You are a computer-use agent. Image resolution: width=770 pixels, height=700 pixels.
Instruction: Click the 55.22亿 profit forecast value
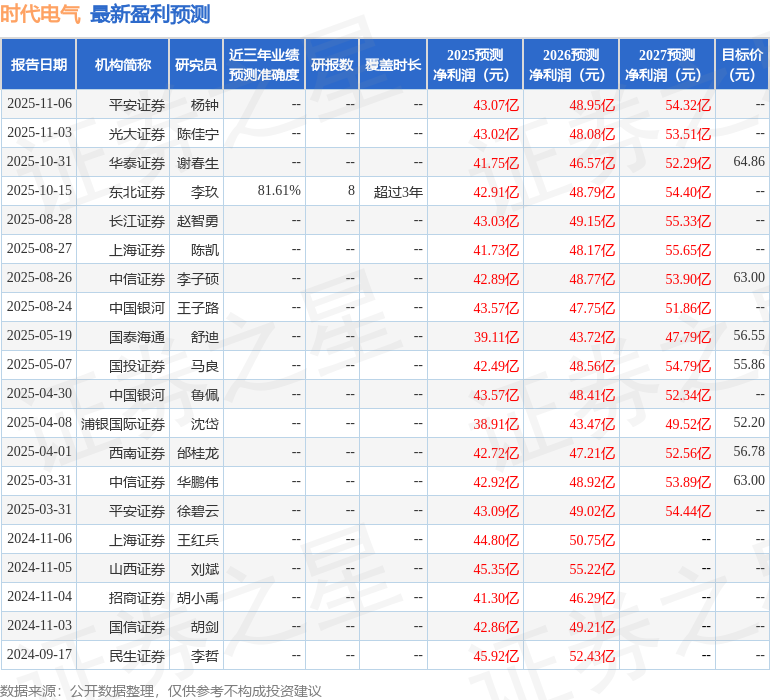592,569
